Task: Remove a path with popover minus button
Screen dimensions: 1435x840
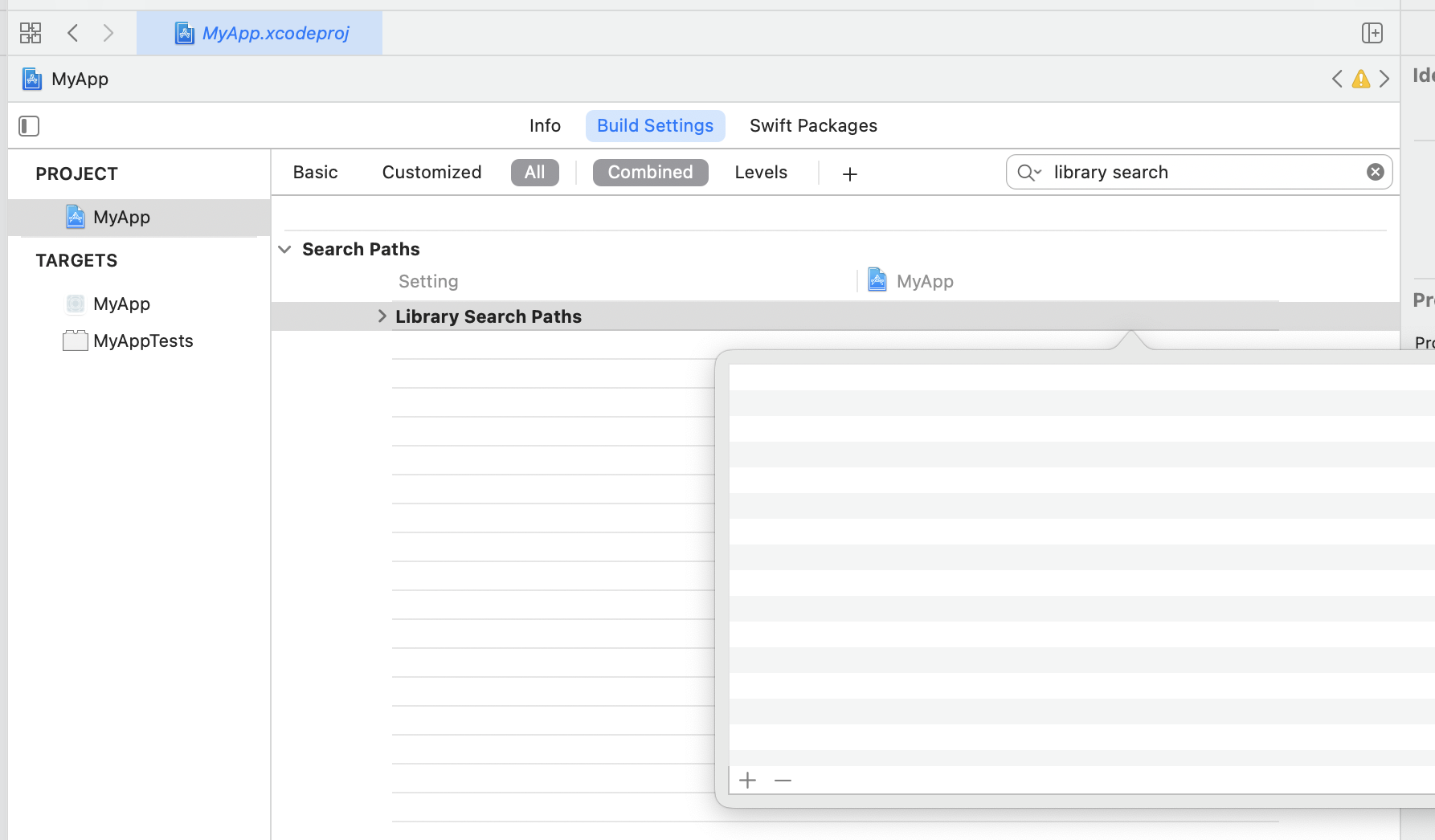Action: coord(783,781)
